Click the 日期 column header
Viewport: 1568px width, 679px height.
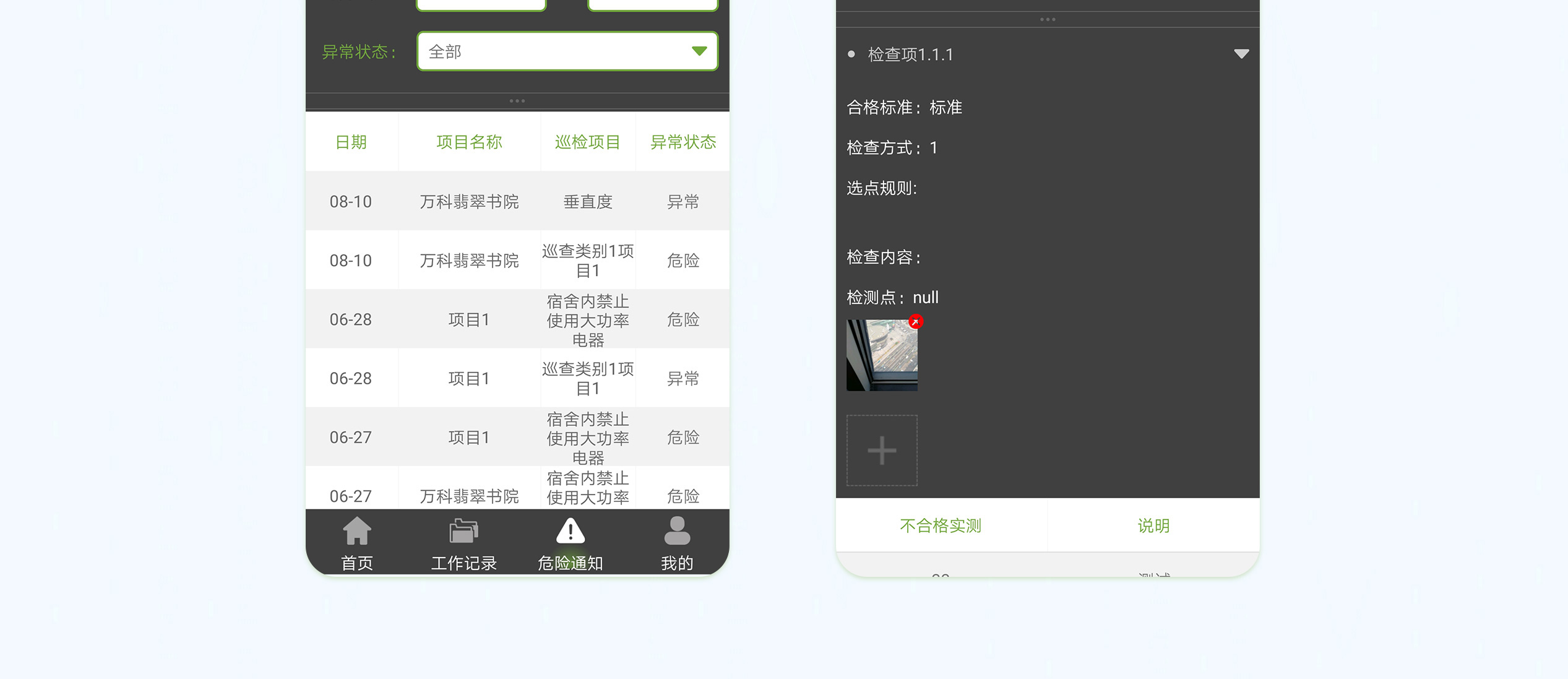tap(351, 142)
